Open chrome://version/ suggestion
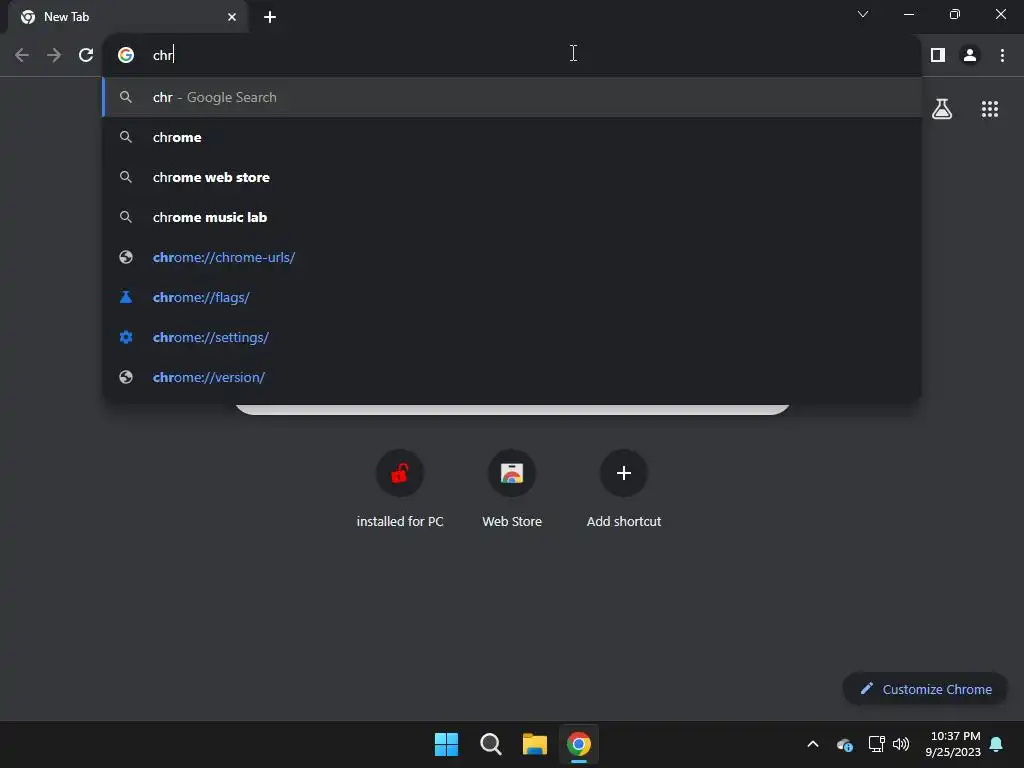1024x768 pixels. (x=512, y=377)
